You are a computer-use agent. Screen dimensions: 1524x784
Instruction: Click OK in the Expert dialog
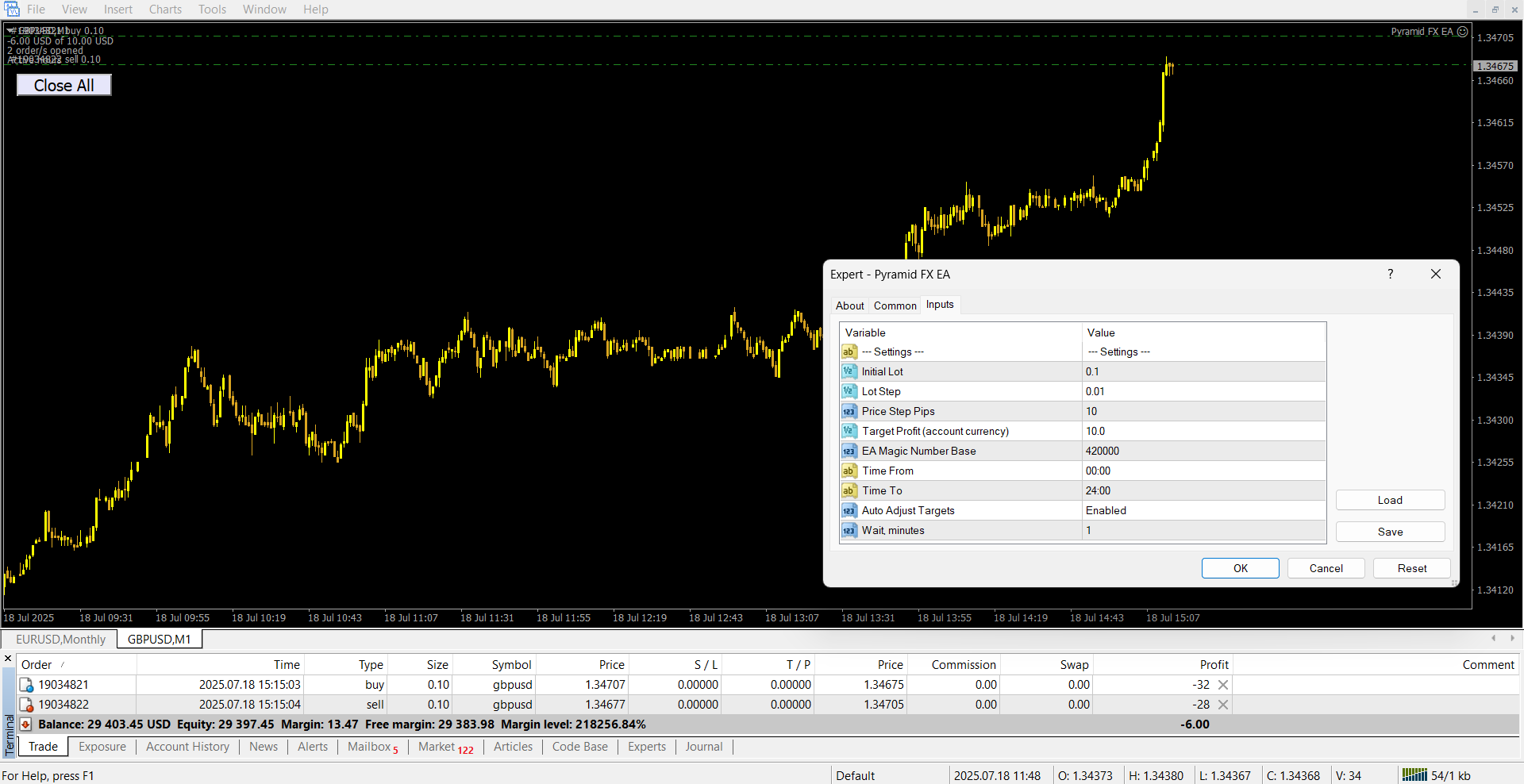click(x=1240, y=568)
